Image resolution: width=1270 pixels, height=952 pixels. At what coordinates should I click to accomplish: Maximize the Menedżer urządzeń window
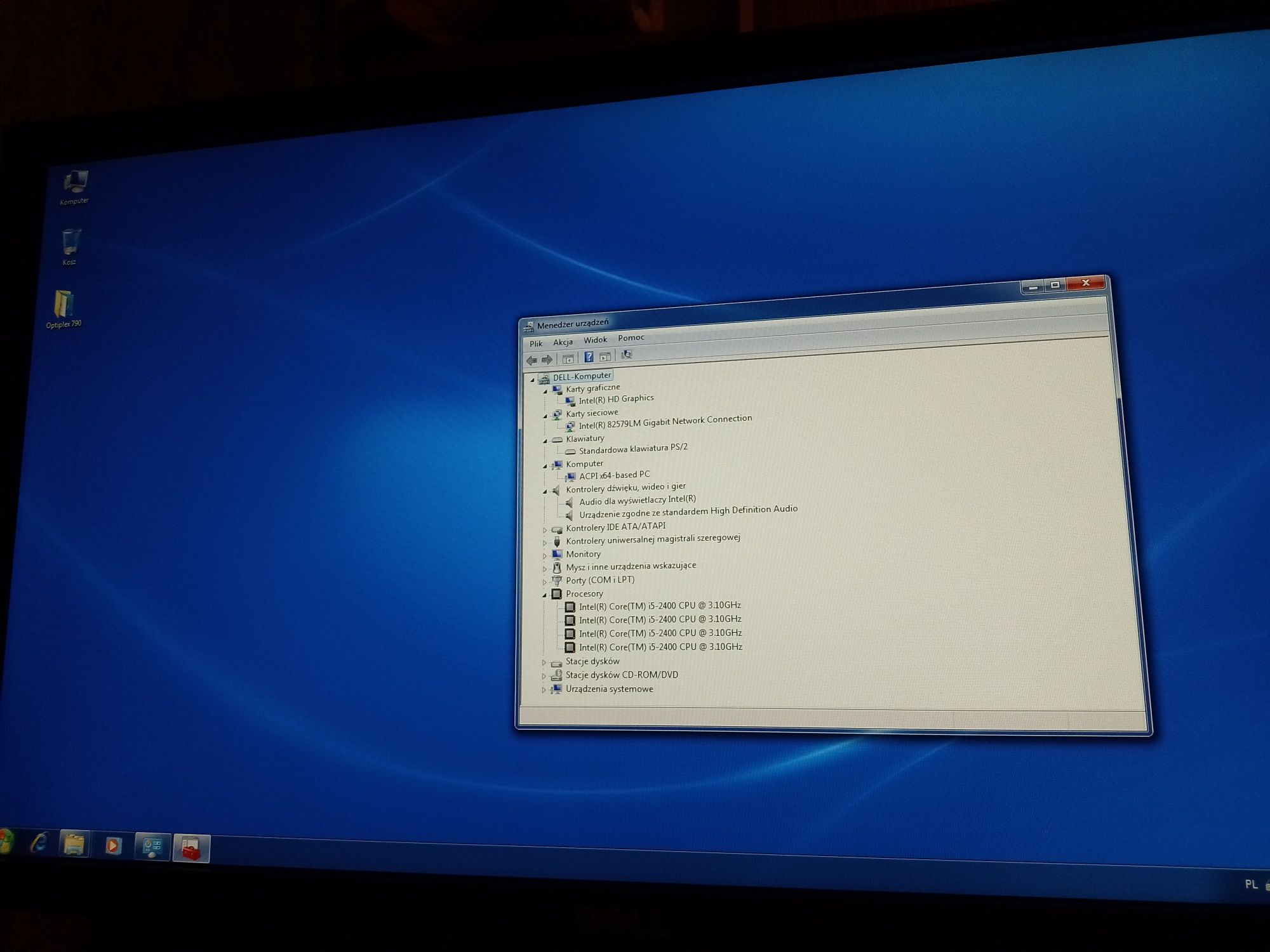(x=1055, y=286)
